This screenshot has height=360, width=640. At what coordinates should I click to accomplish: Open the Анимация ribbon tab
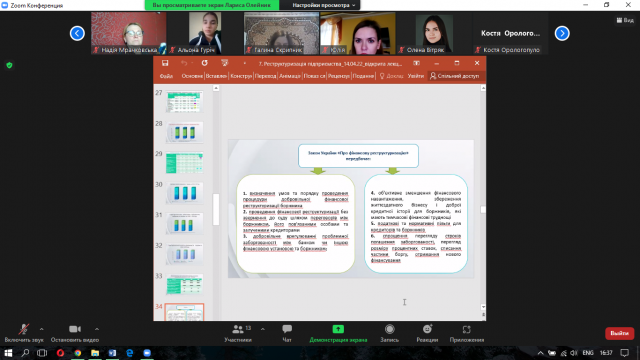tap(290, 76)
